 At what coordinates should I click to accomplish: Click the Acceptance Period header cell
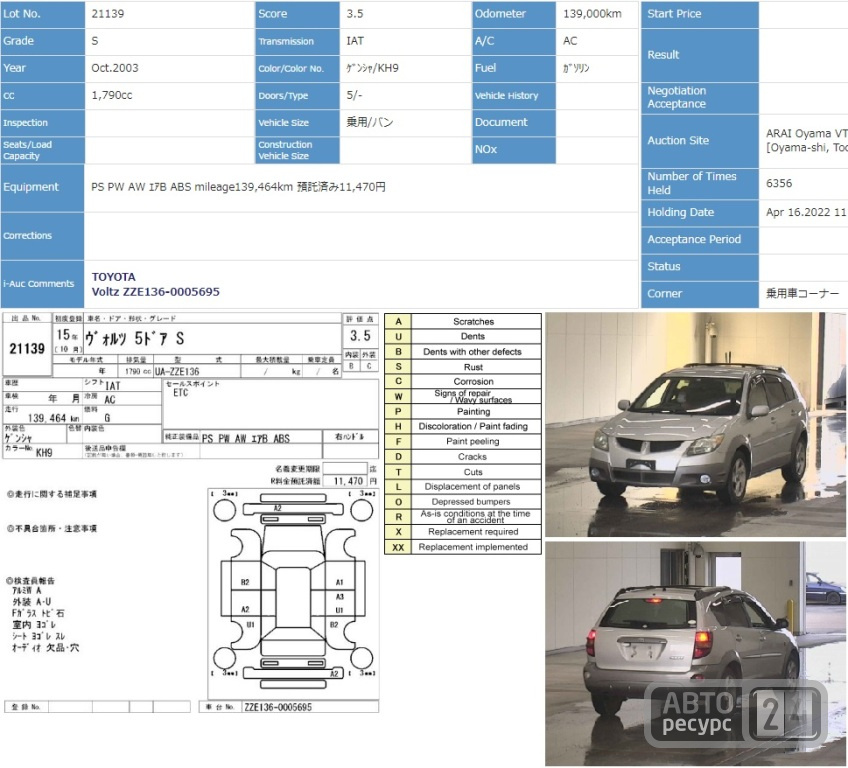(x=700, y=240)
